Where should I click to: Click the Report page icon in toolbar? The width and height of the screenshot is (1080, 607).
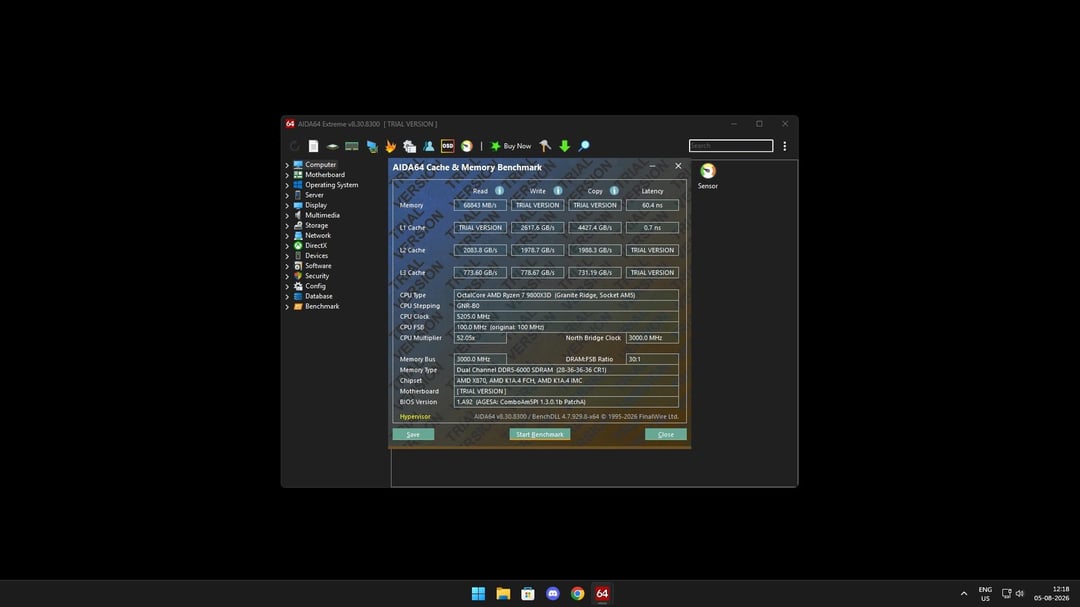[313, 146]
